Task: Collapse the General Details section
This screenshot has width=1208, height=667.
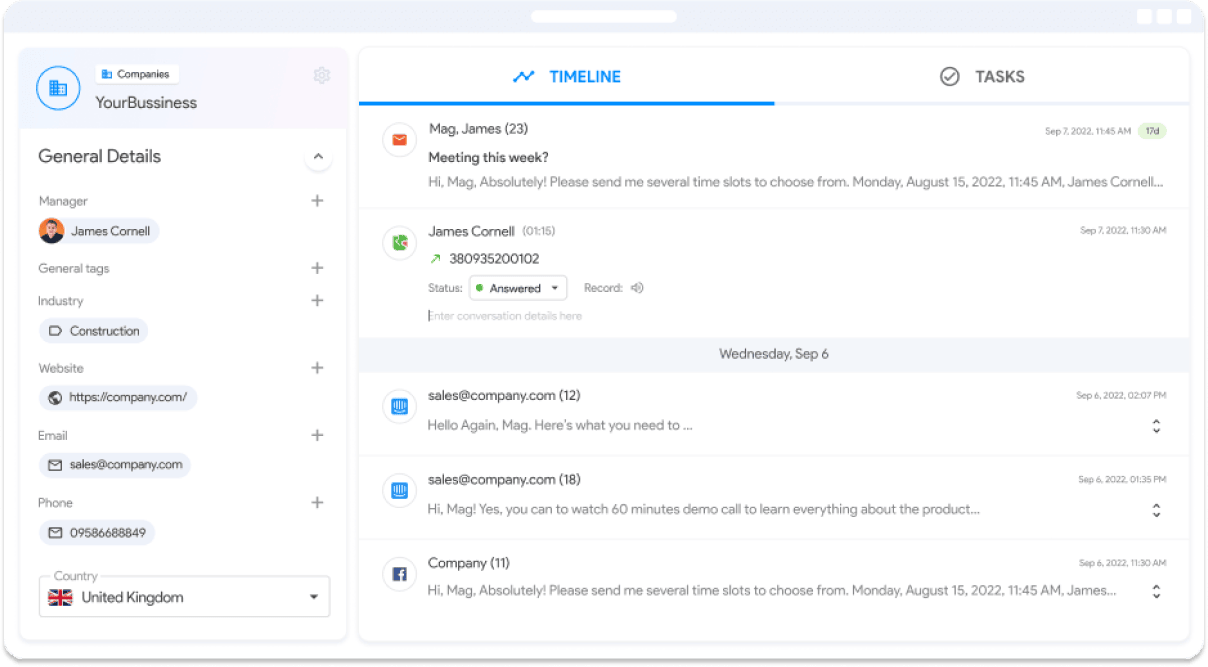Action: (318, 157)
